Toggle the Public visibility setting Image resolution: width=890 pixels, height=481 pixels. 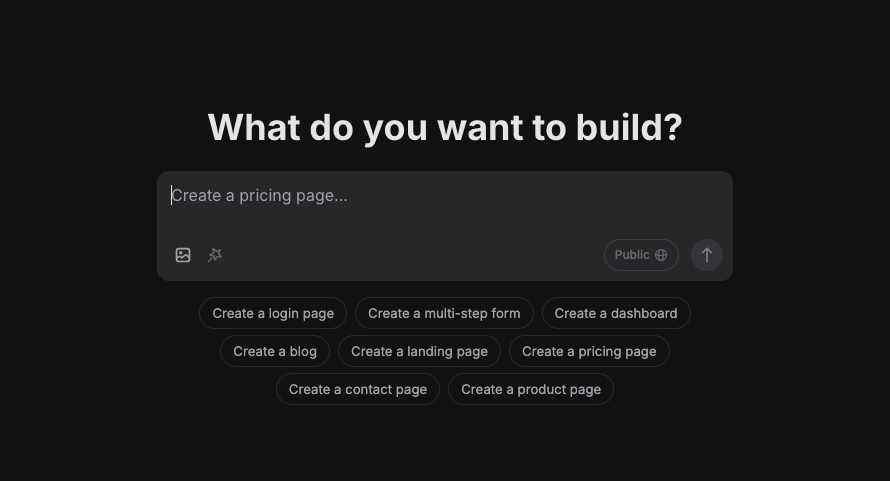pyautogui.click(x=641, y=255)
